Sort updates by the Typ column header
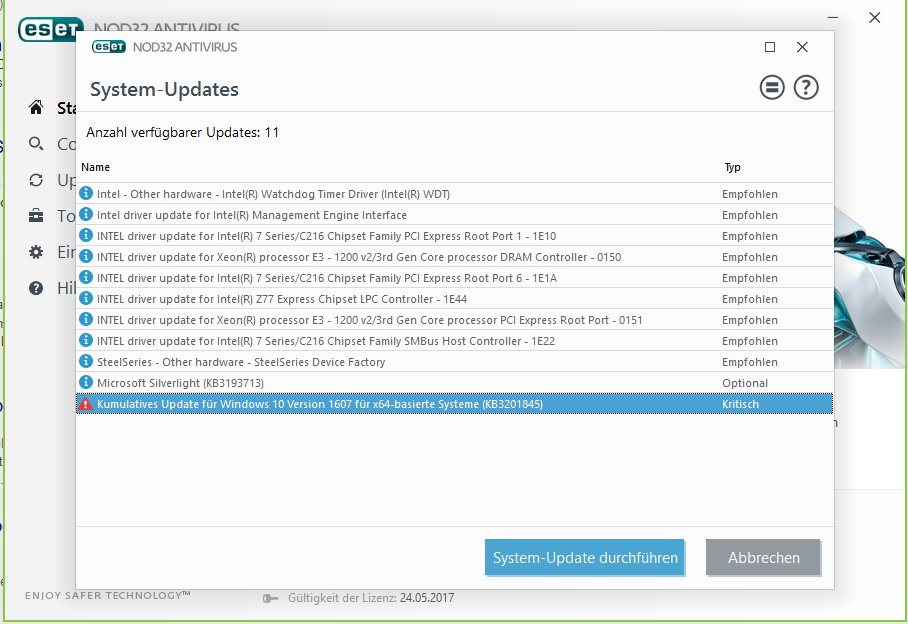 [733, 167]
